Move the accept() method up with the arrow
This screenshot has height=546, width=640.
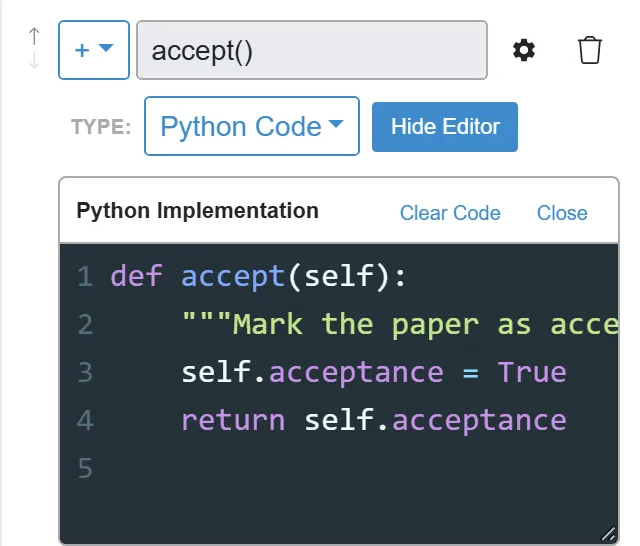coord(34,36)
